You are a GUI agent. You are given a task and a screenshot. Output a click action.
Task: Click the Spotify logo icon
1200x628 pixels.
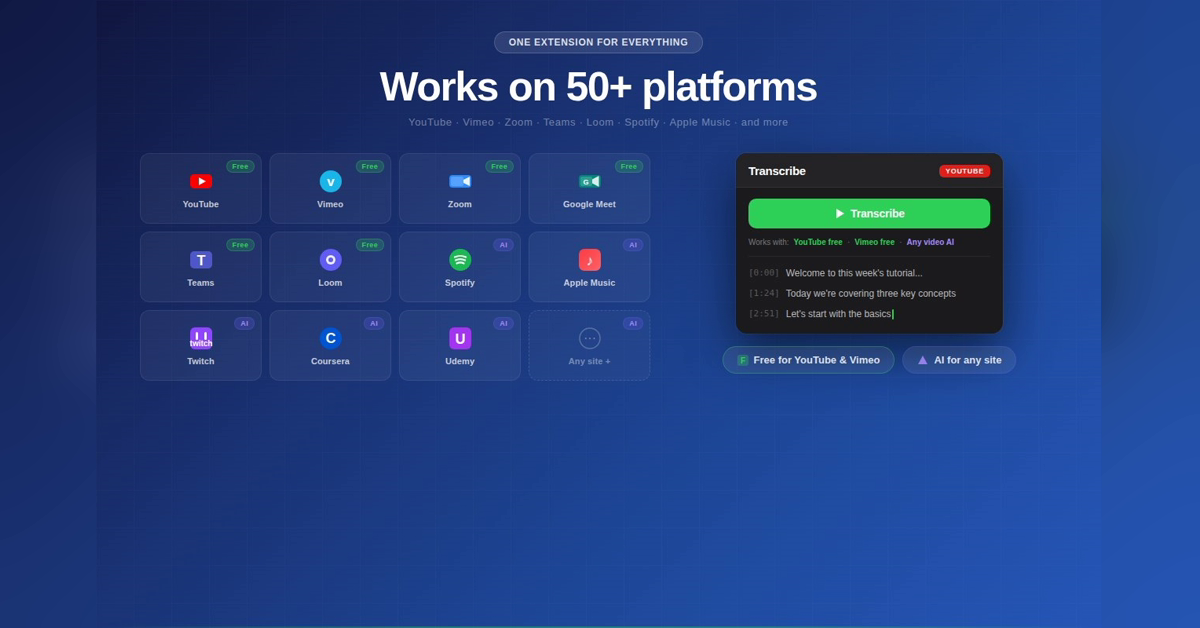[460, 260]
